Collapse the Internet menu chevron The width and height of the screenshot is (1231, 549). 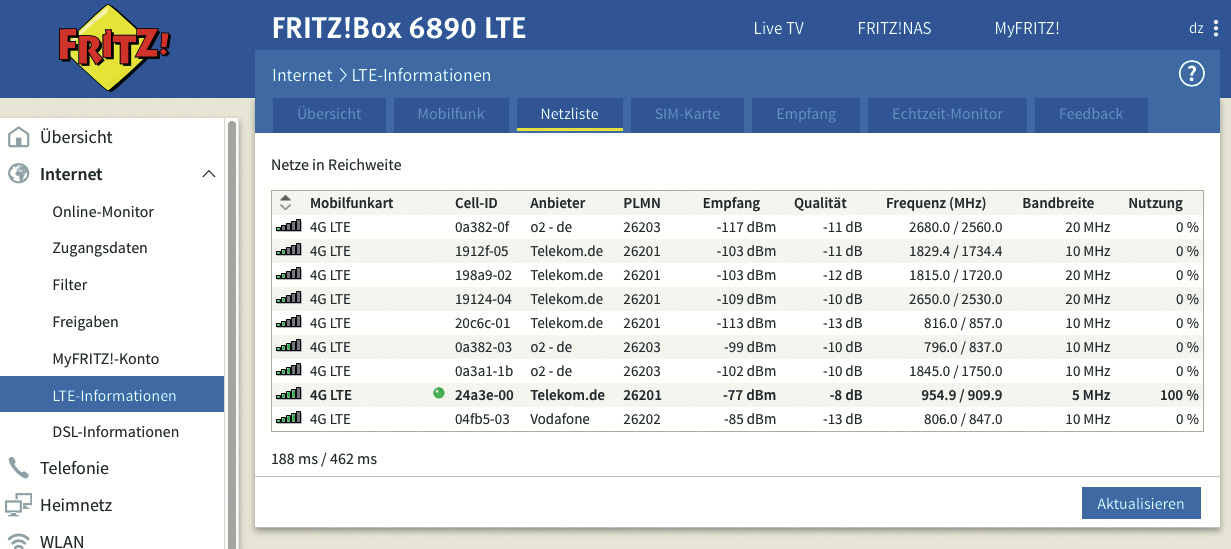pos(208,174)
